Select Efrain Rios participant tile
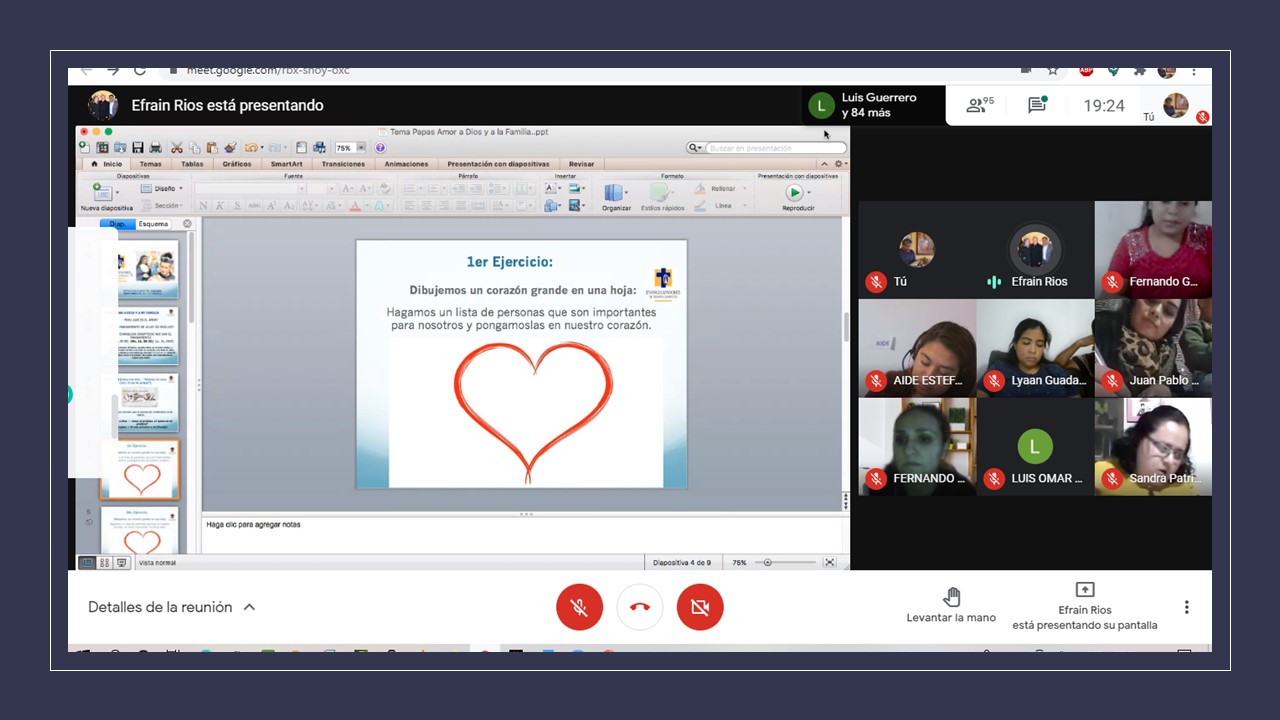Image resolution: width=1280 pixels, height=720 pixels. pyautogui.click(x=1035, y=250)
